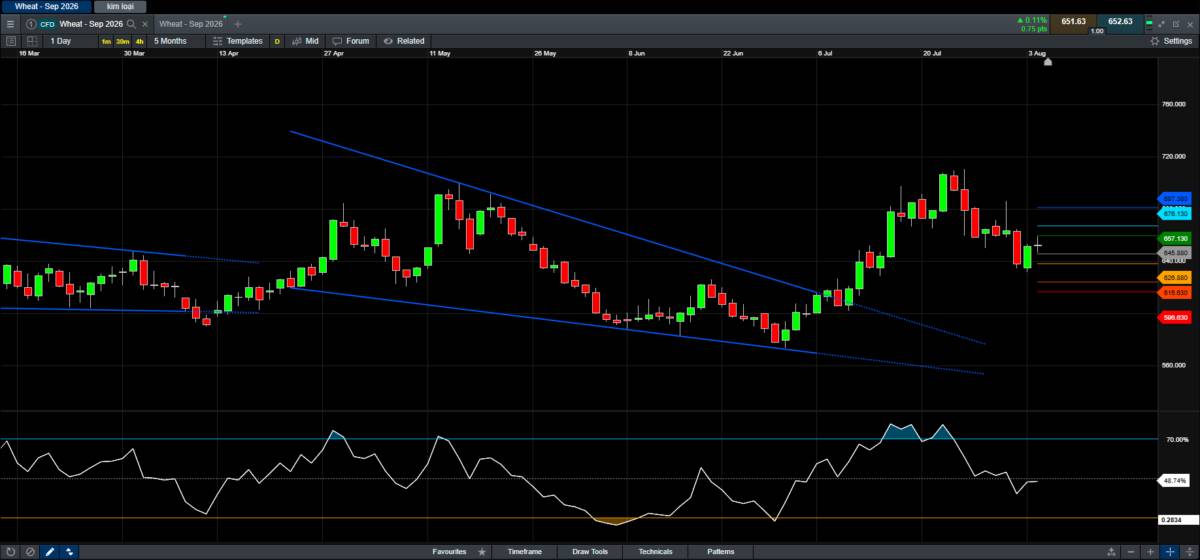Open the Timeframe menu
Screen dimensions: 1200x560
click(524, 551)
